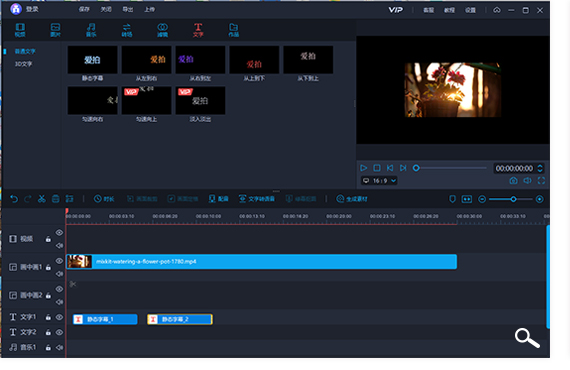Image resolution: width=570 pixels, height=370 pixels.
Task: Jump to next frame in preview
Action: pyautogui.click(x=403, y=168)
